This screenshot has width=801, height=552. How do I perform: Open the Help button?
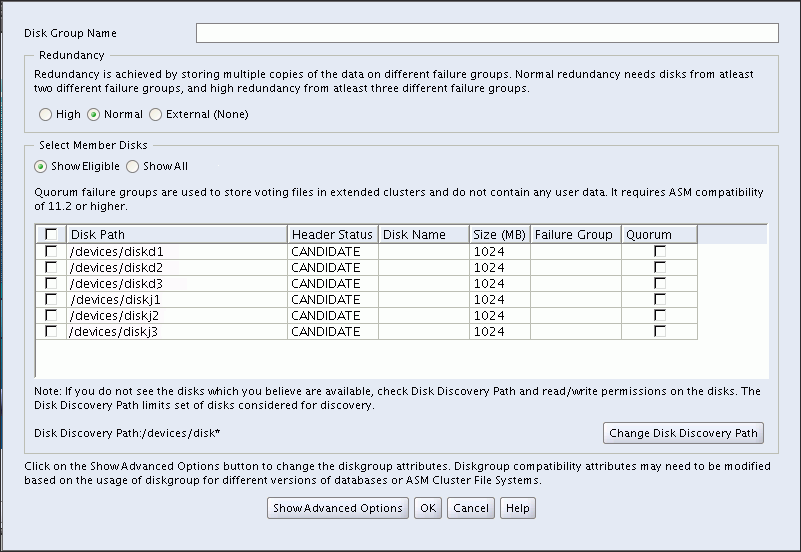pos(517,508)
